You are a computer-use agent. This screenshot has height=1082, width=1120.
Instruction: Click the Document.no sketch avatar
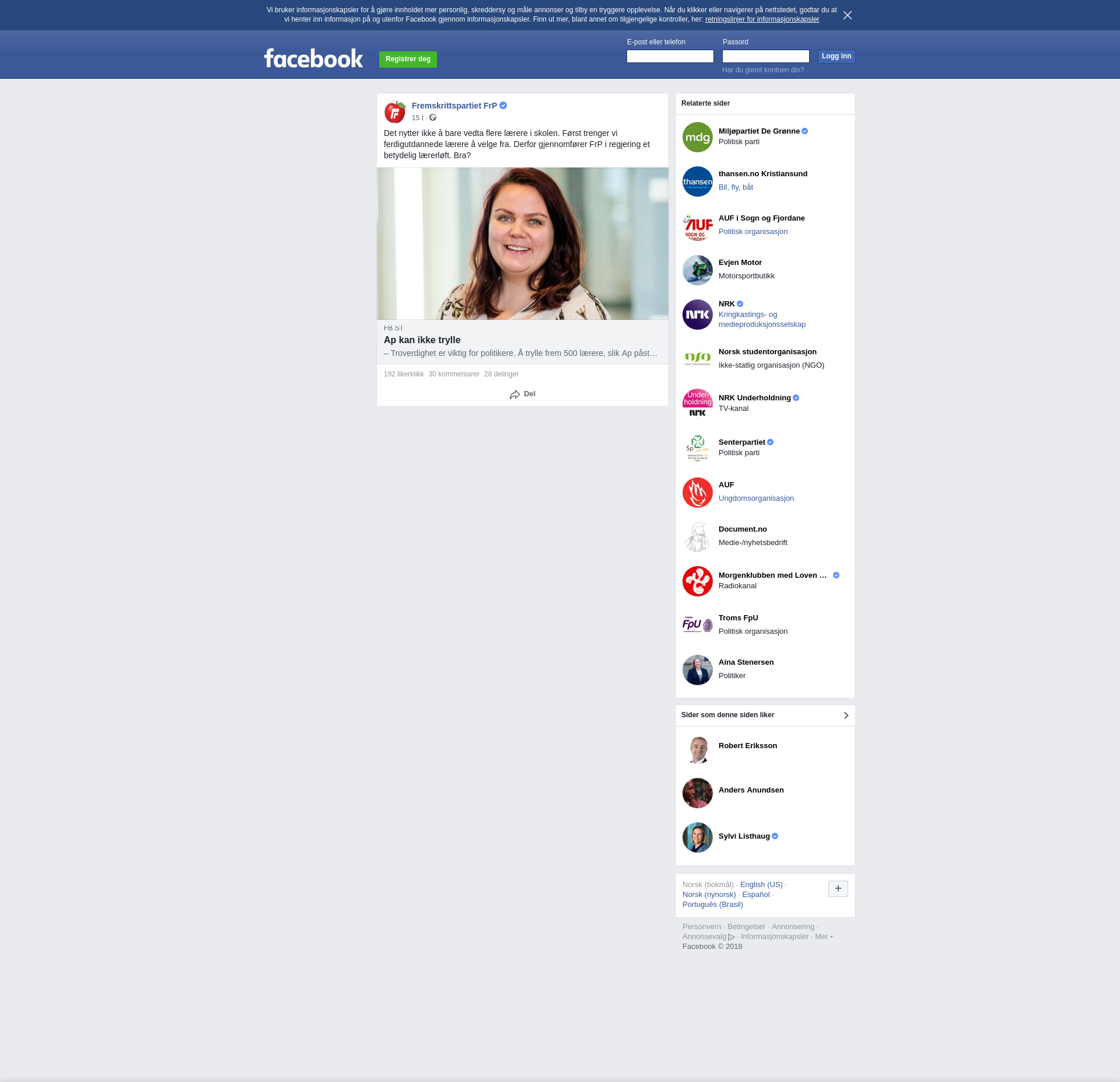(698, 536)
